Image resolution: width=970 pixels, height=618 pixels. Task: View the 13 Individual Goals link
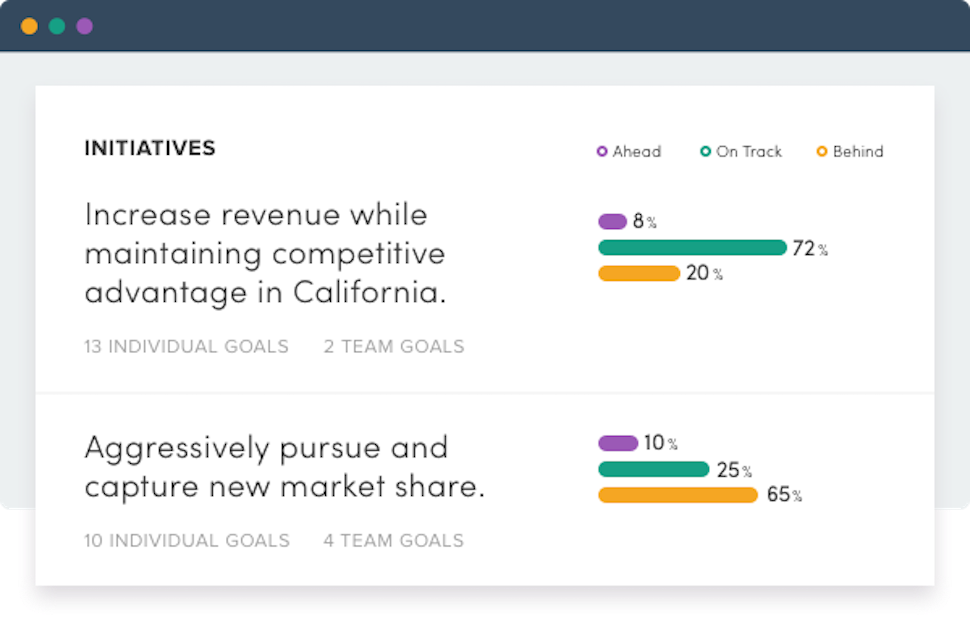pyautogui.click(x=186, y=347)
